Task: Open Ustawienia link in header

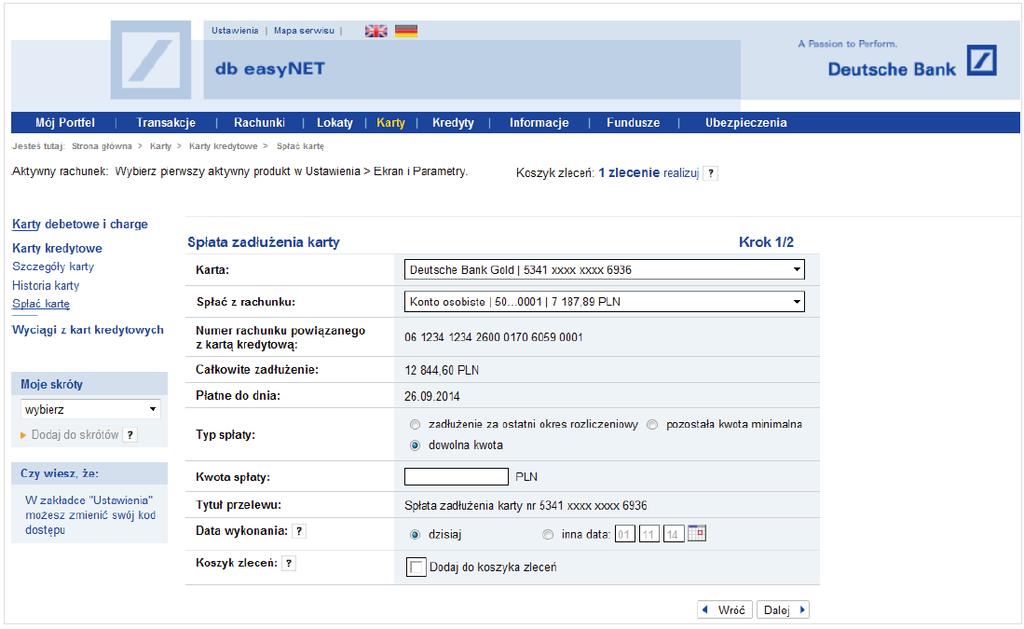Action: (234, 31)
